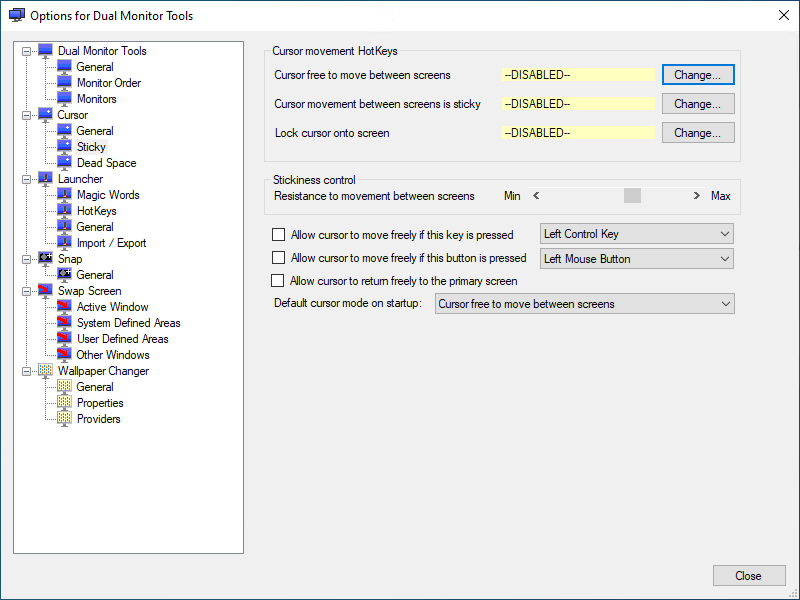Screen dimensions: 800x600
Task: Open the default cursor mode dropdown
Action: (585, 304)
